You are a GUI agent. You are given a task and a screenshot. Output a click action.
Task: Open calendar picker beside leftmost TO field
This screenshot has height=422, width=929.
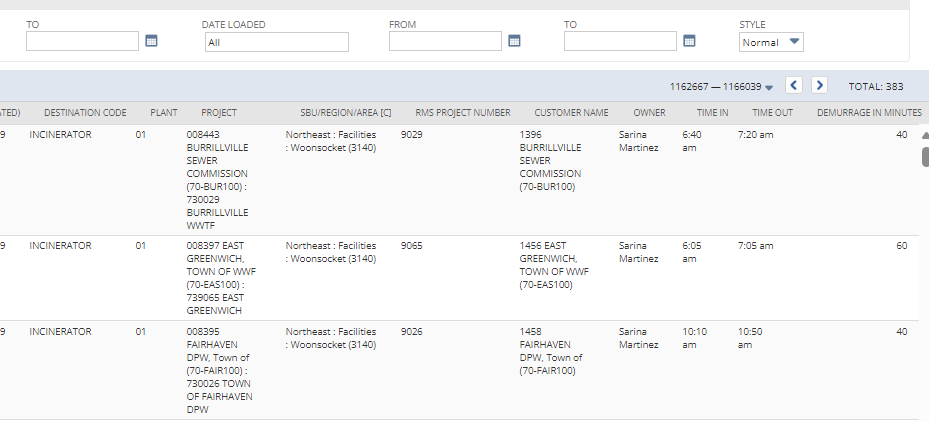(152, 41)
